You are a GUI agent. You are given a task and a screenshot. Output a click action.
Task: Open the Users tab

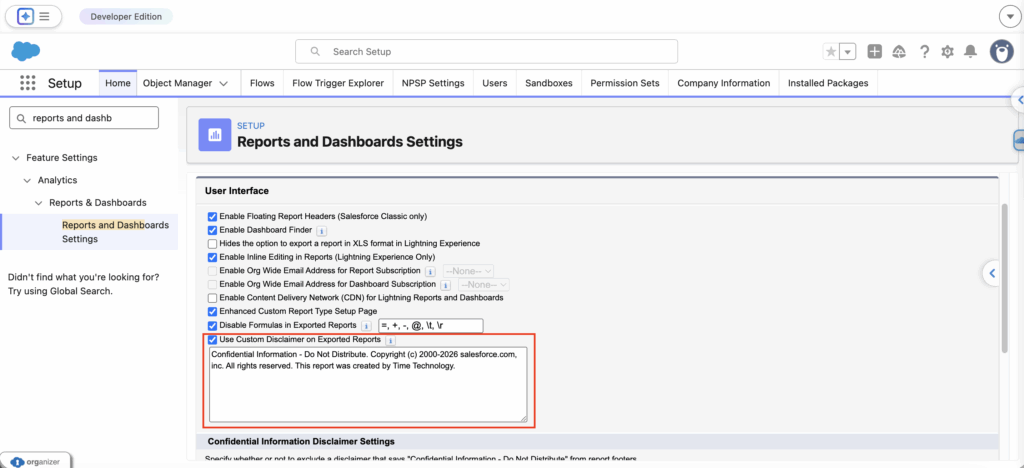[x=495, y=84]
